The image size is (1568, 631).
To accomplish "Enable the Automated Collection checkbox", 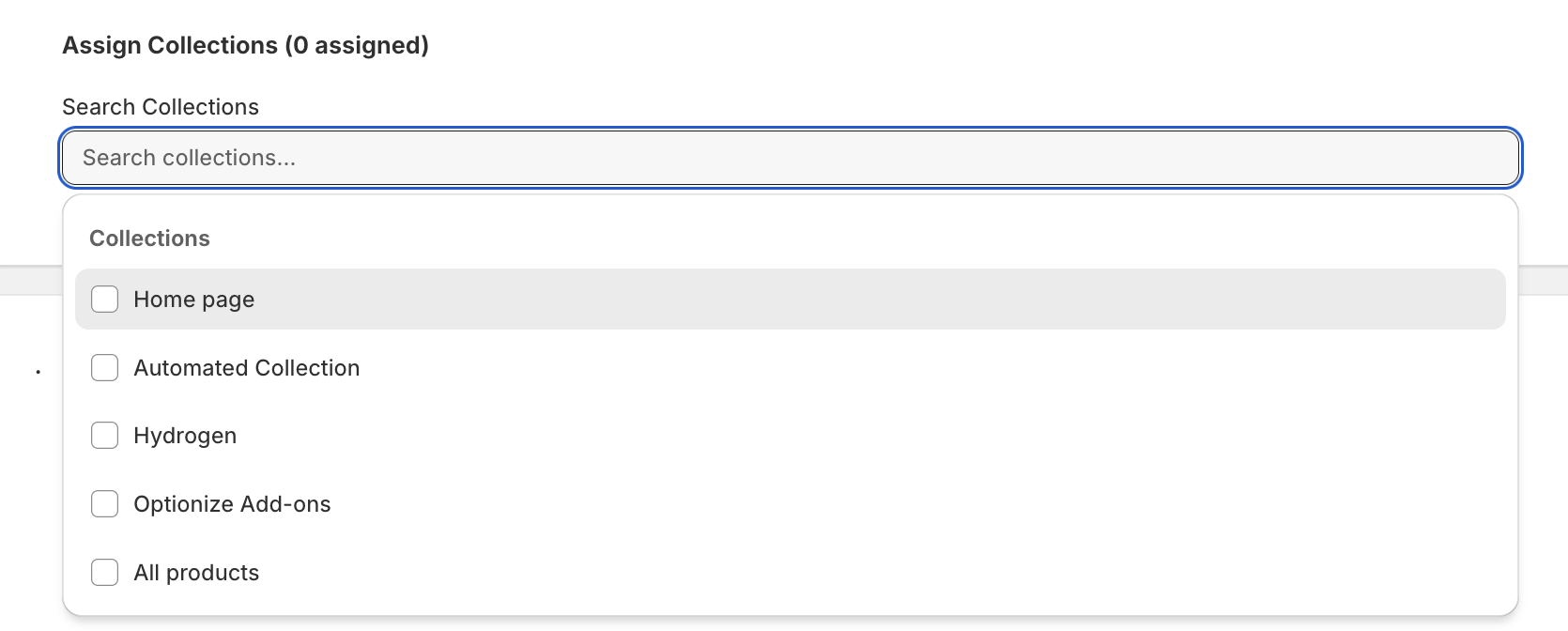I will (x=104, y=368).
